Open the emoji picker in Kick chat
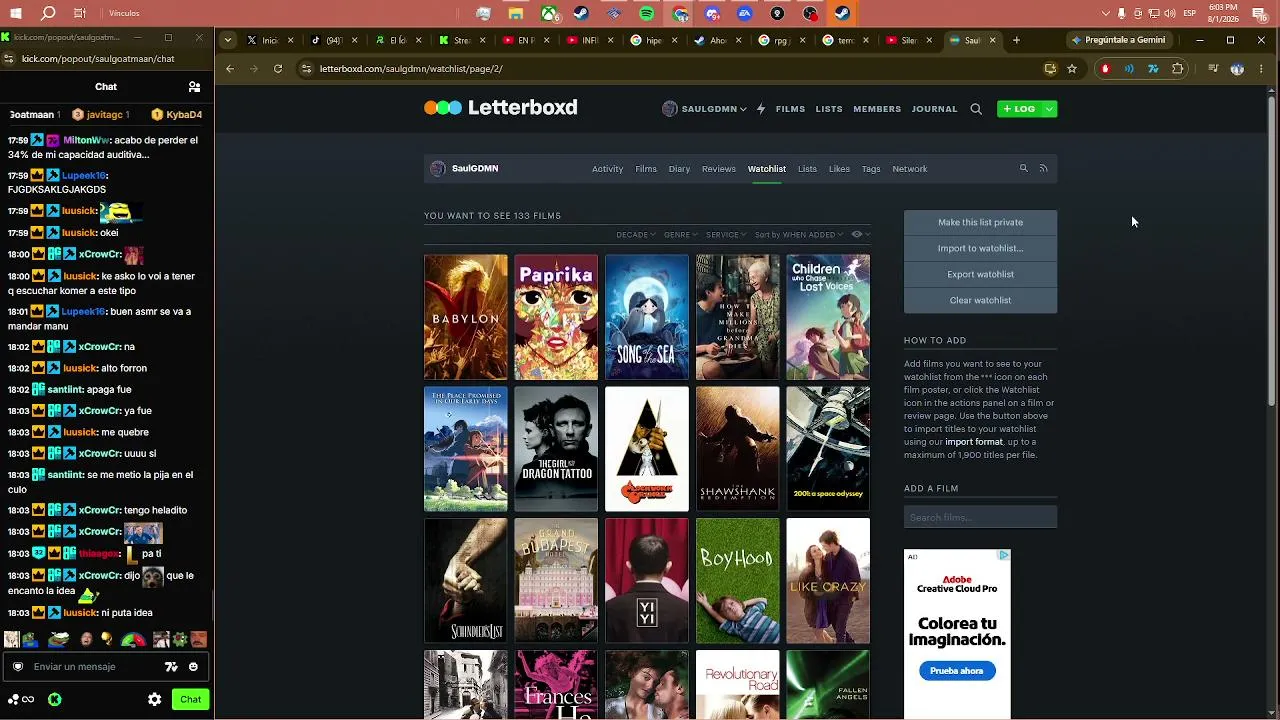Screen dimensions: 1280x720 [x=193, y=667]
